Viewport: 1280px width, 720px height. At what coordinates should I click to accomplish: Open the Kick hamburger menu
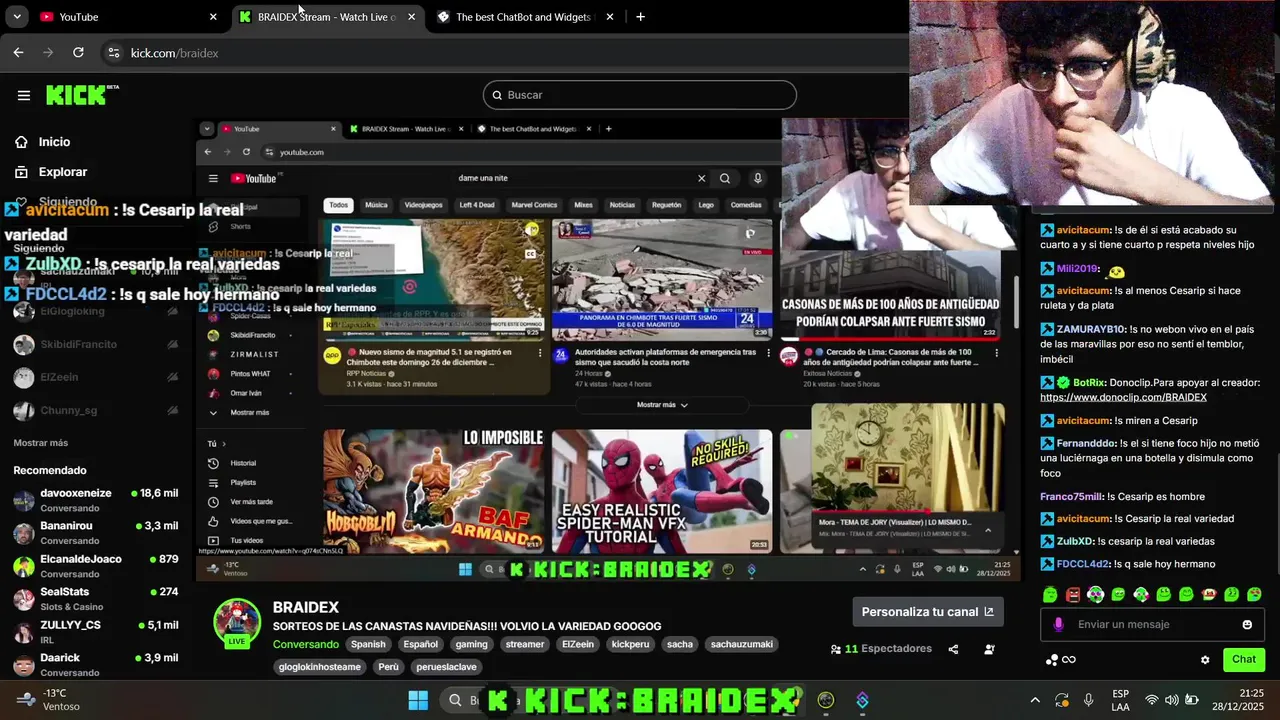pos(24,95)
